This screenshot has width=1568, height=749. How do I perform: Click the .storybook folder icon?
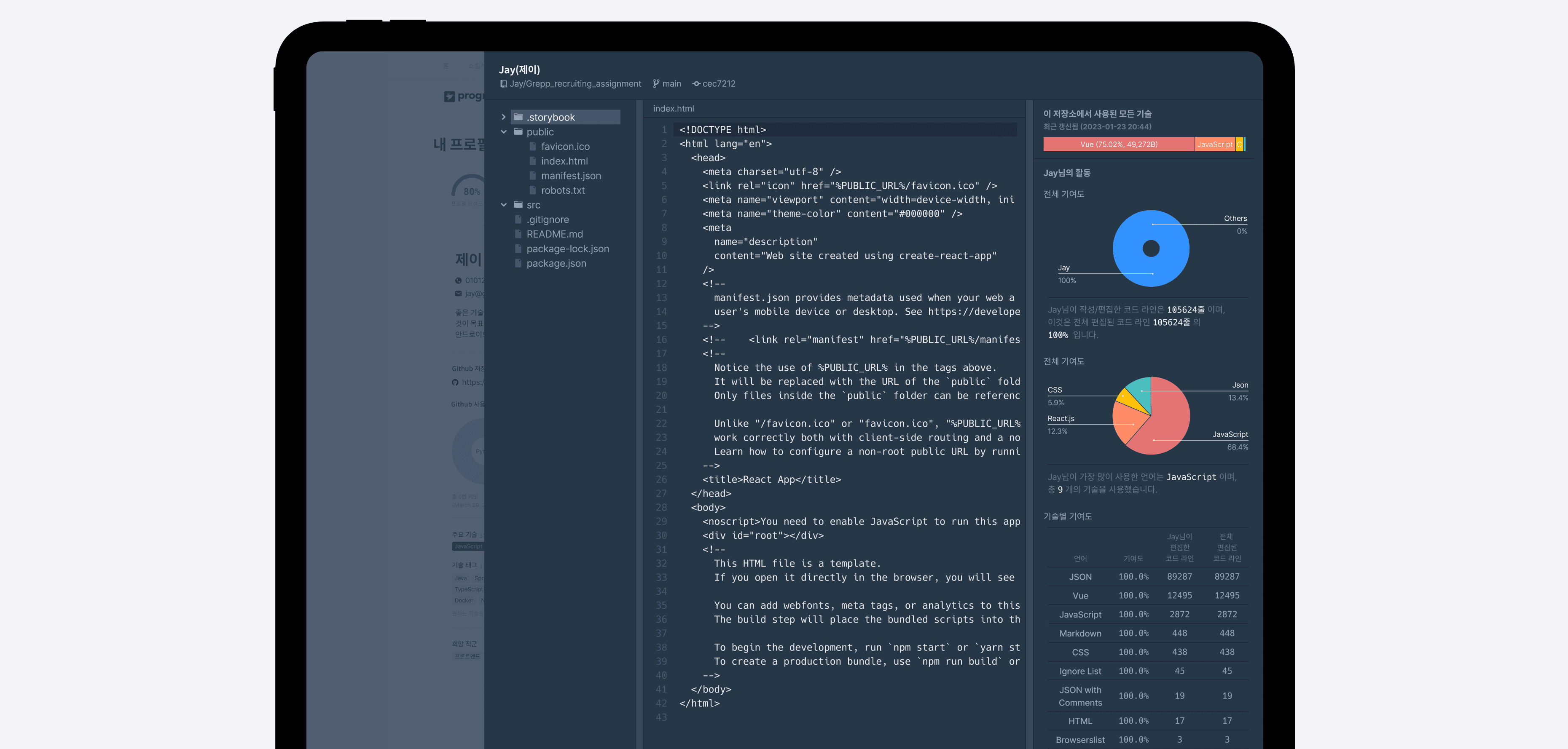pos(518,117)
